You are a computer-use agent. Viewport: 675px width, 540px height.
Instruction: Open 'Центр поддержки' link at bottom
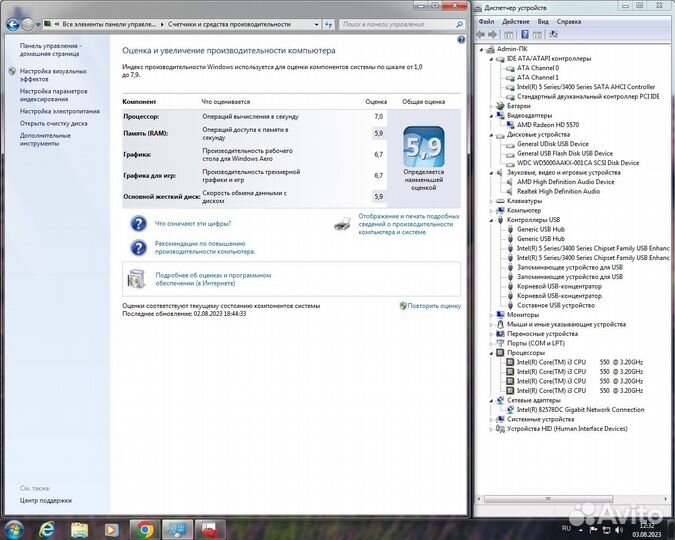[46, 500]
